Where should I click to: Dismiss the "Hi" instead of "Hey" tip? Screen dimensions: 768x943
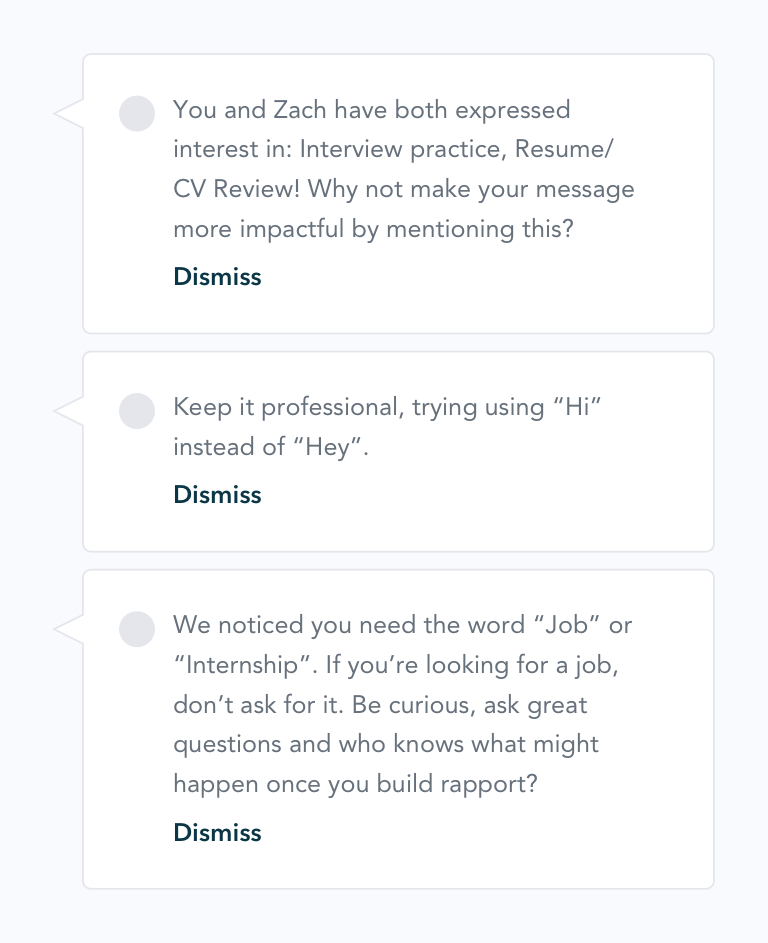point(217,495)
